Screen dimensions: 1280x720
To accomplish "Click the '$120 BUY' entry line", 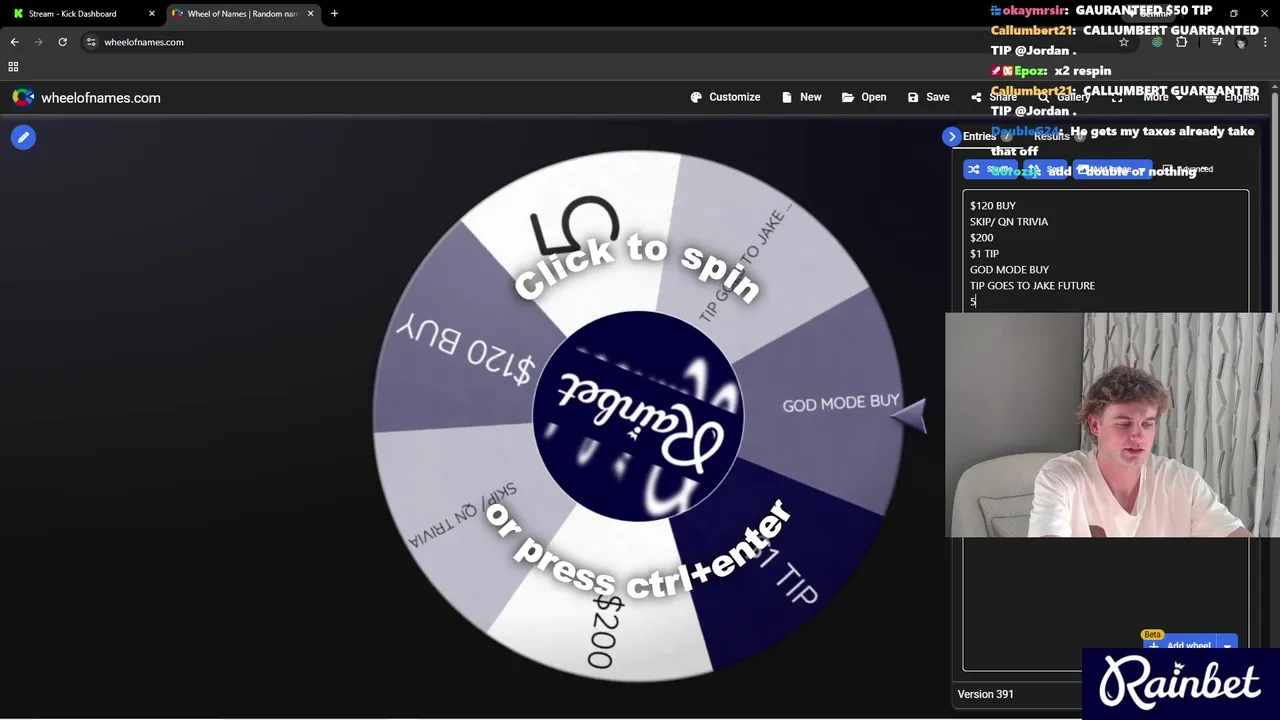I will click(x=993, y=205).
